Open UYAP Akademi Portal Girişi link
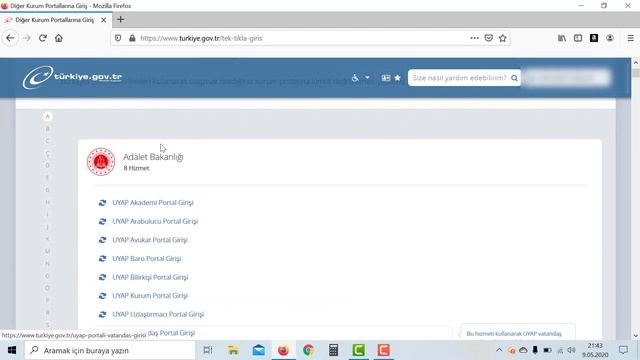The width and height of the screenshot is (640, 360). click(153, 202)
